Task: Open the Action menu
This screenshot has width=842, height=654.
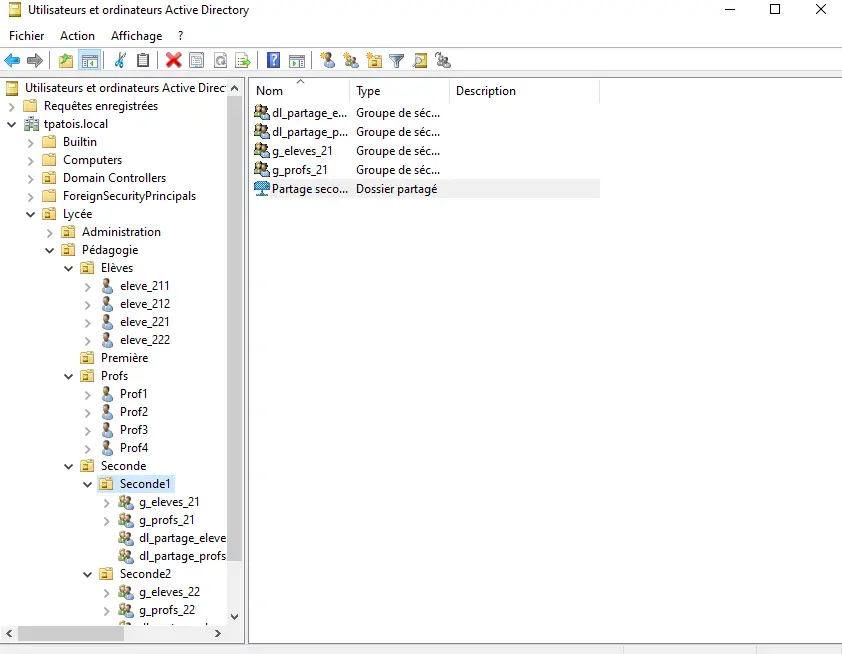Action: [x=77, y=35]
